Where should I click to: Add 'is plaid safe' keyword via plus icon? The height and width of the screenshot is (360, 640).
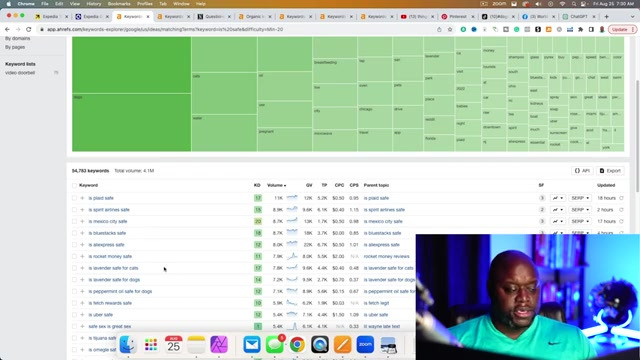(x=82, y=198)
